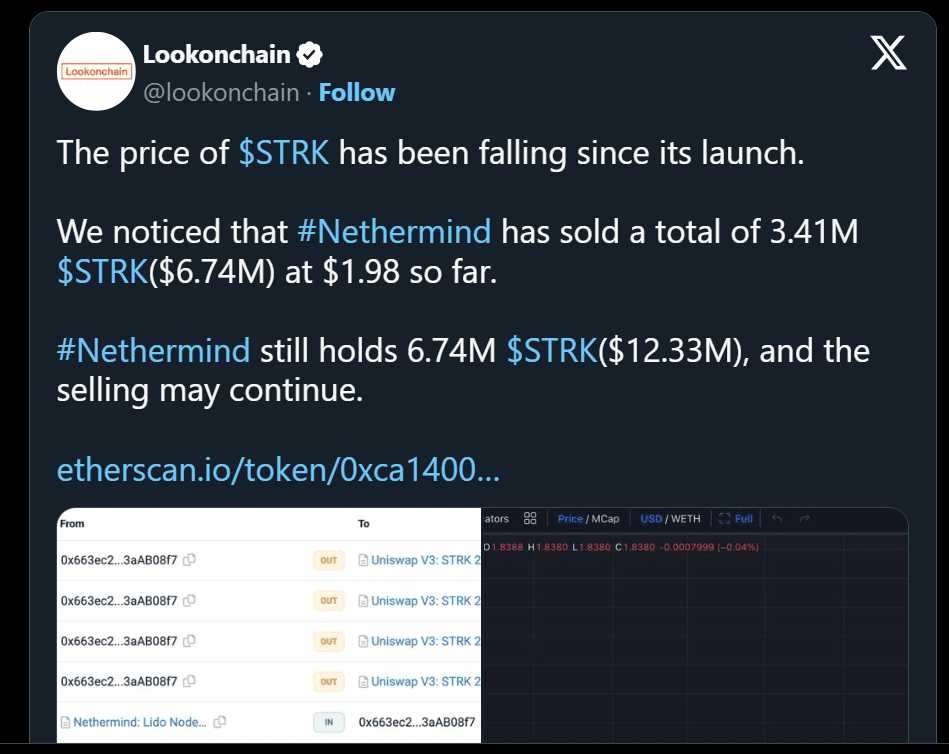
Task: Open the chart indicators grid icon
Action: [530, 518]
